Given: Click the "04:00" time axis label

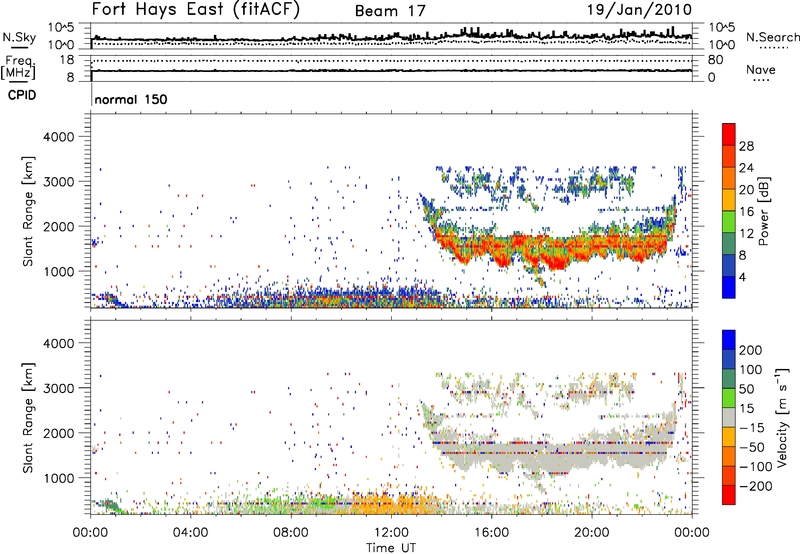Looking at the screenshot, I should click(x=190, y=533).
